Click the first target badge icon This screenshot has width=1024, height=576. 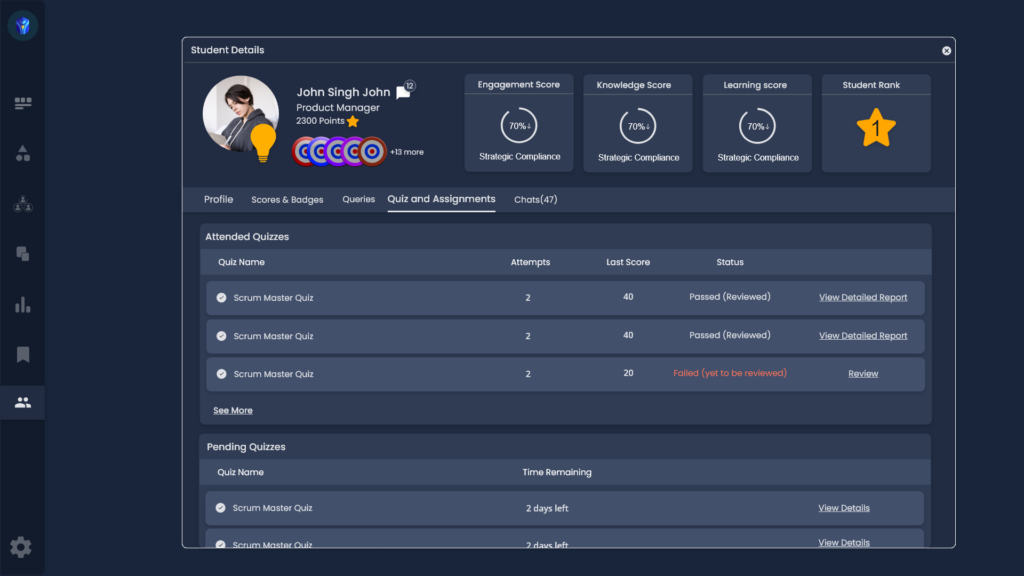(x=305, y=152)
